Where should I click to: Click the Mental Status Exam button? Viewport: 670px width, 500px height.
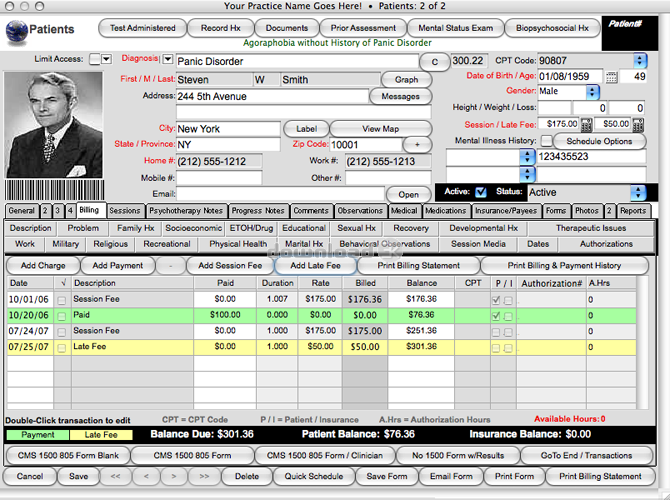pos(455,28)
